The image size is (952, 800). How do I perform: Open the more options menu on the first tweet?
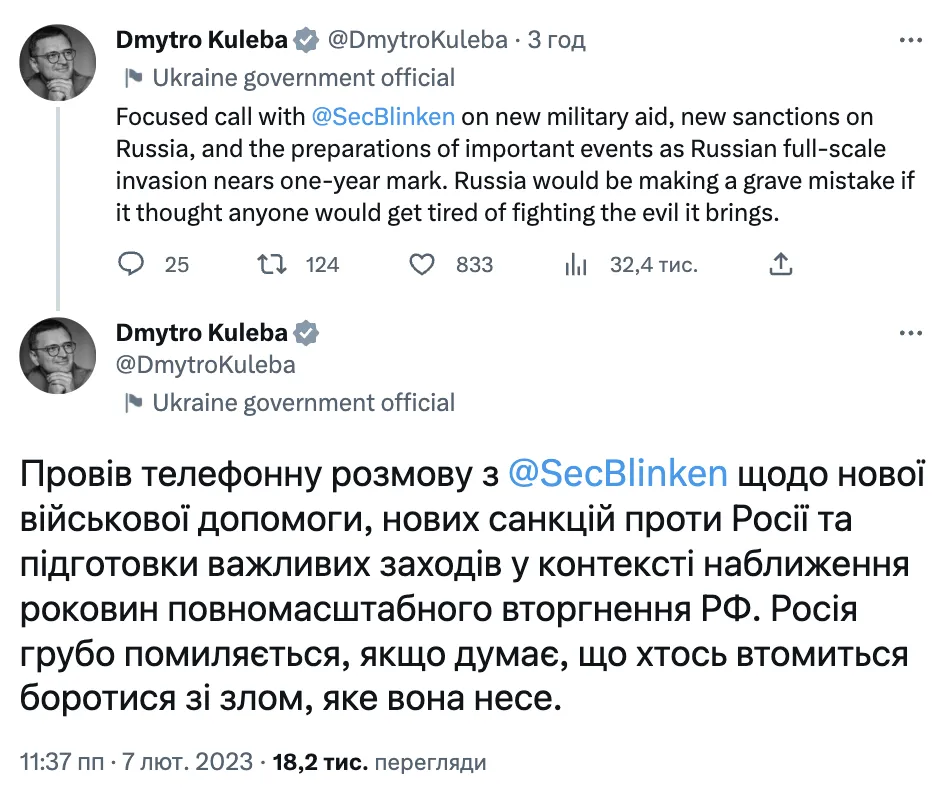(x=911, y=38)
